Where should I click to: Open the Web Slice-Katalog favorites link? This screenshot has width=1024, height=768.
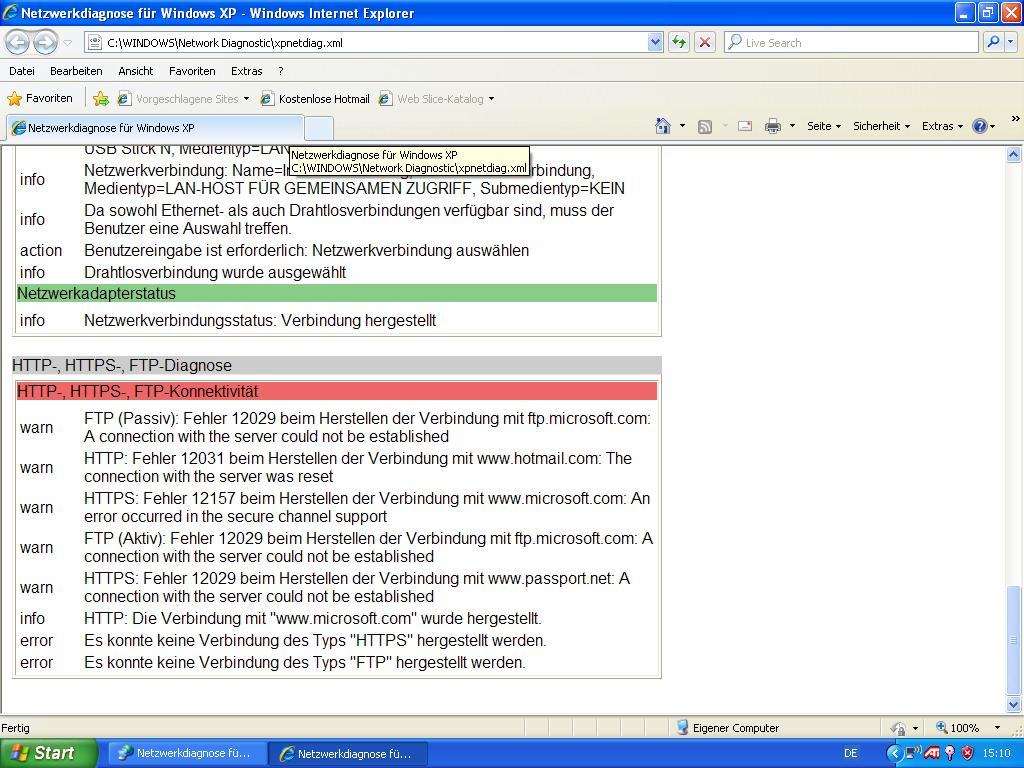click(436, 99)
